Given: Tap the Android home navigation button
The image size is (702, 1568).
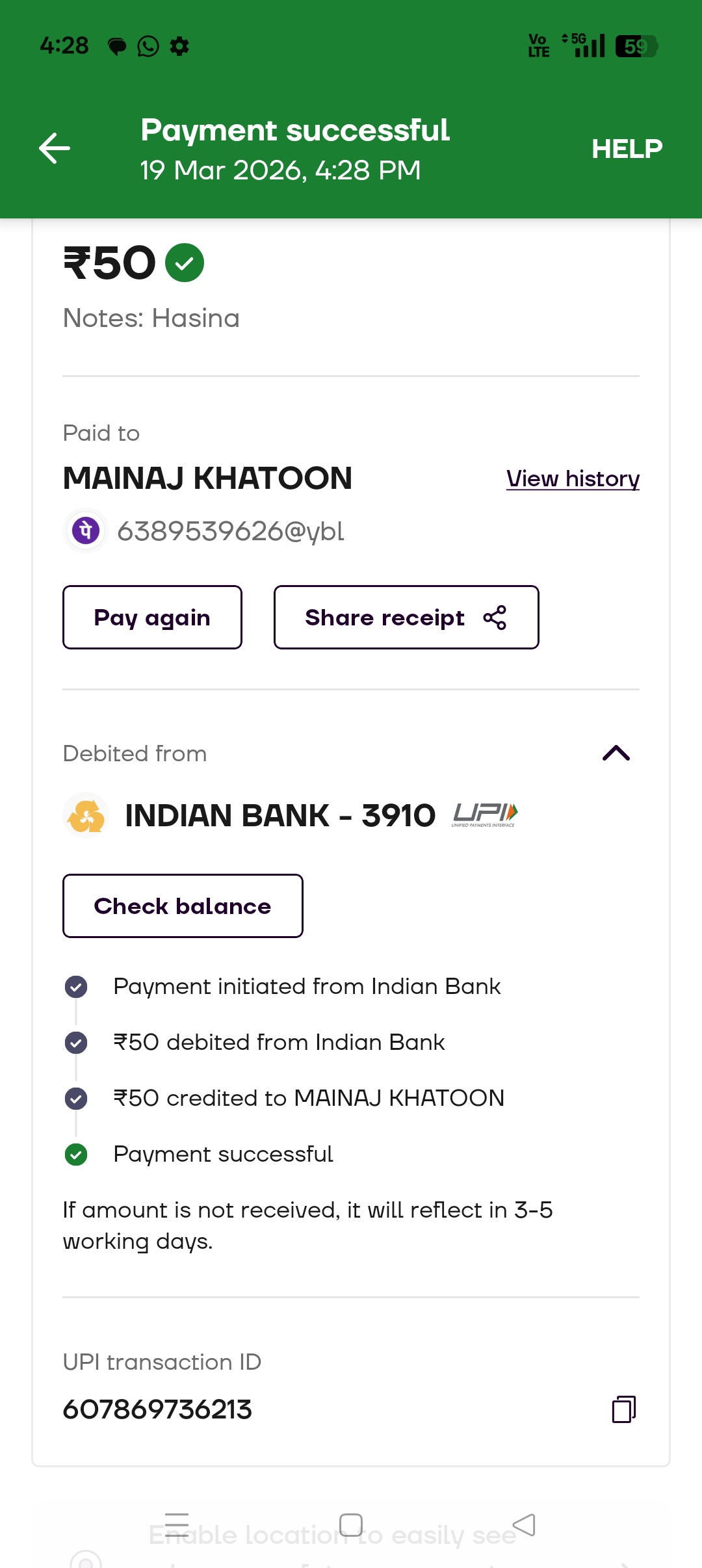Looking at the screenshot, I should click(351, 1524).
